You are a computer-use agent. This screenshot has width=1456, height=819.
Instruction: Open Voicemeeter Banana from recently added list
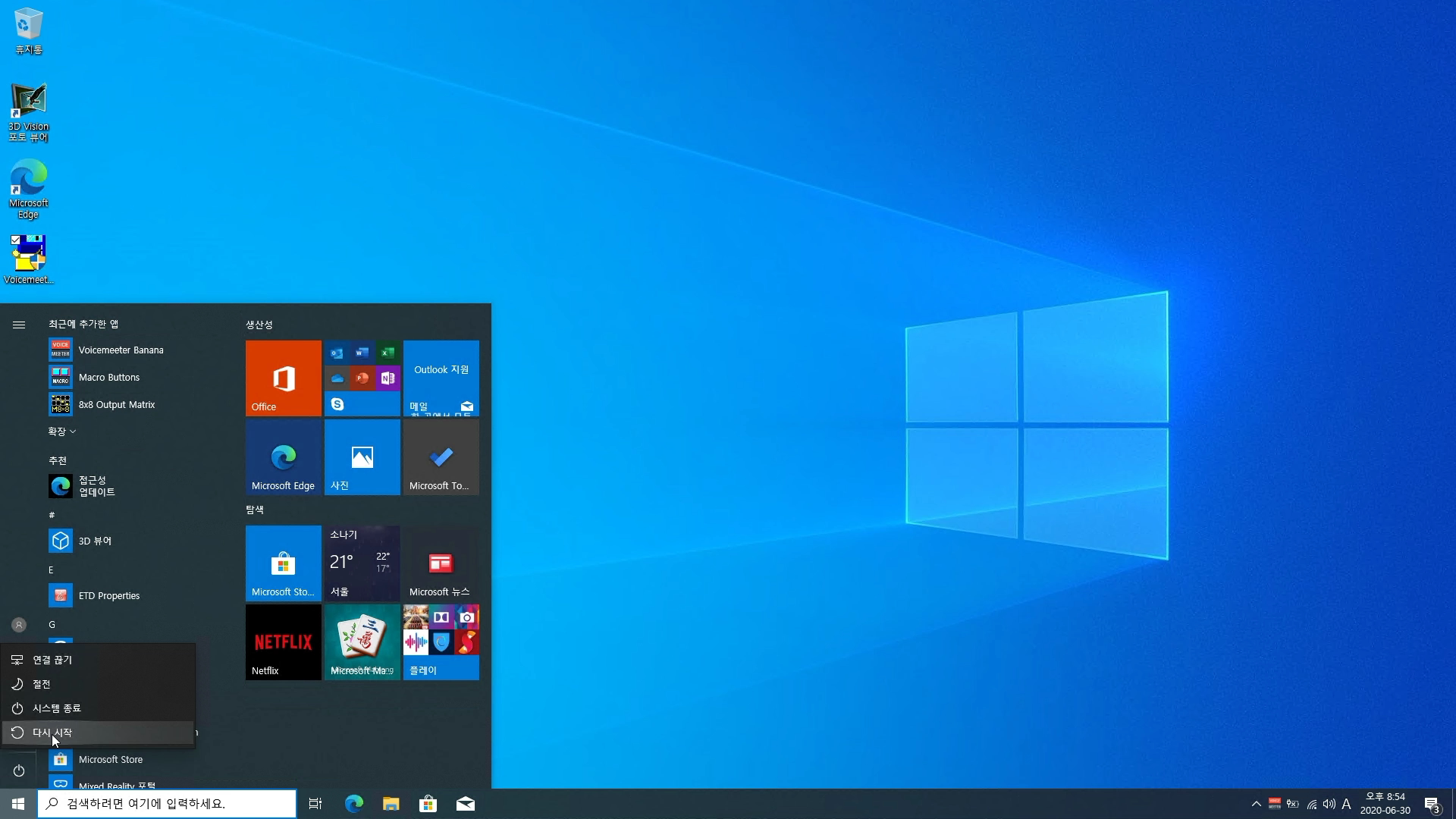tap(121, 350)
